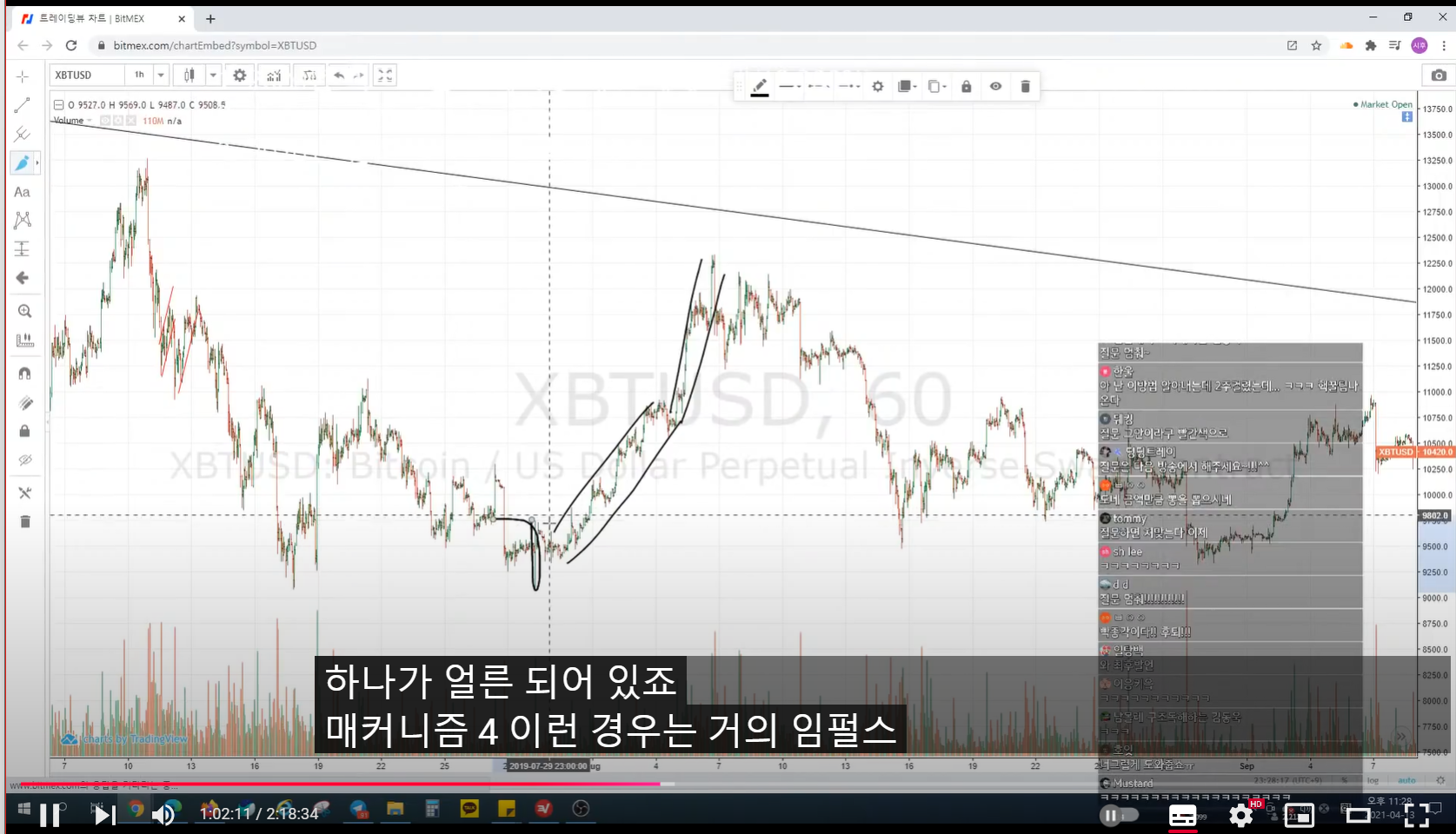
Task: Reload the browser page
Action: pyautogui.click(x=71, y=45)
